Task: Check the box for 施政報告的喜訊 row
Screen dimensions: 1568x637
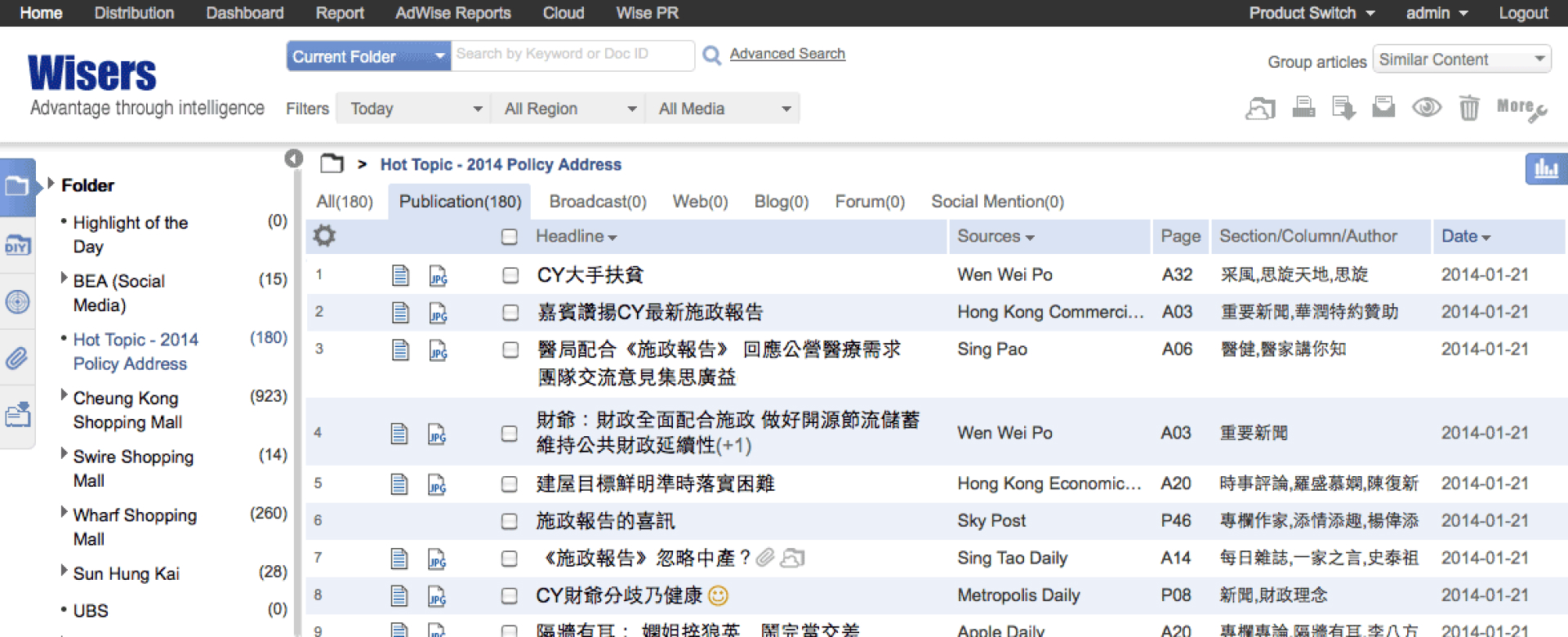Action: pos(510,521)
